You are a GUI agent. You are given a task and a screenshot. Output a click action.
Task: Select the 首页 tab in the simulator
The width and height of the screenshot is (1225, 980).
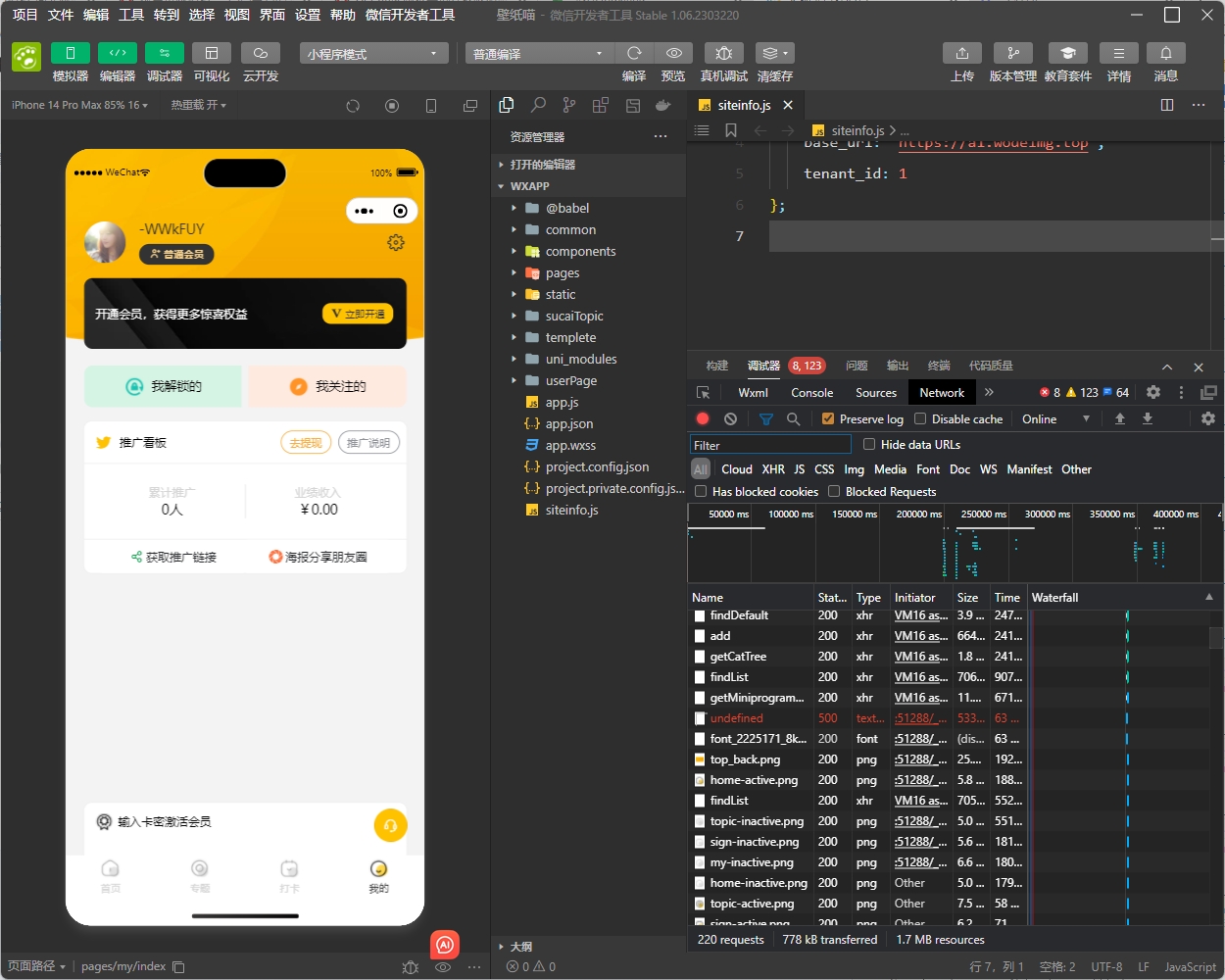click(111, 875)
